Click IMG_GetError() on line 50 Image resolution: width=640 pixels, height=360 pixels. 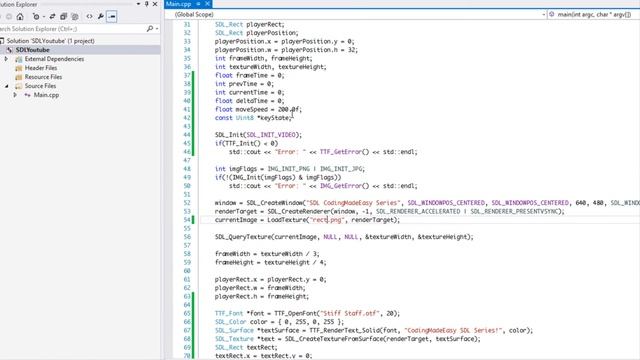click(x=344, y=186)
